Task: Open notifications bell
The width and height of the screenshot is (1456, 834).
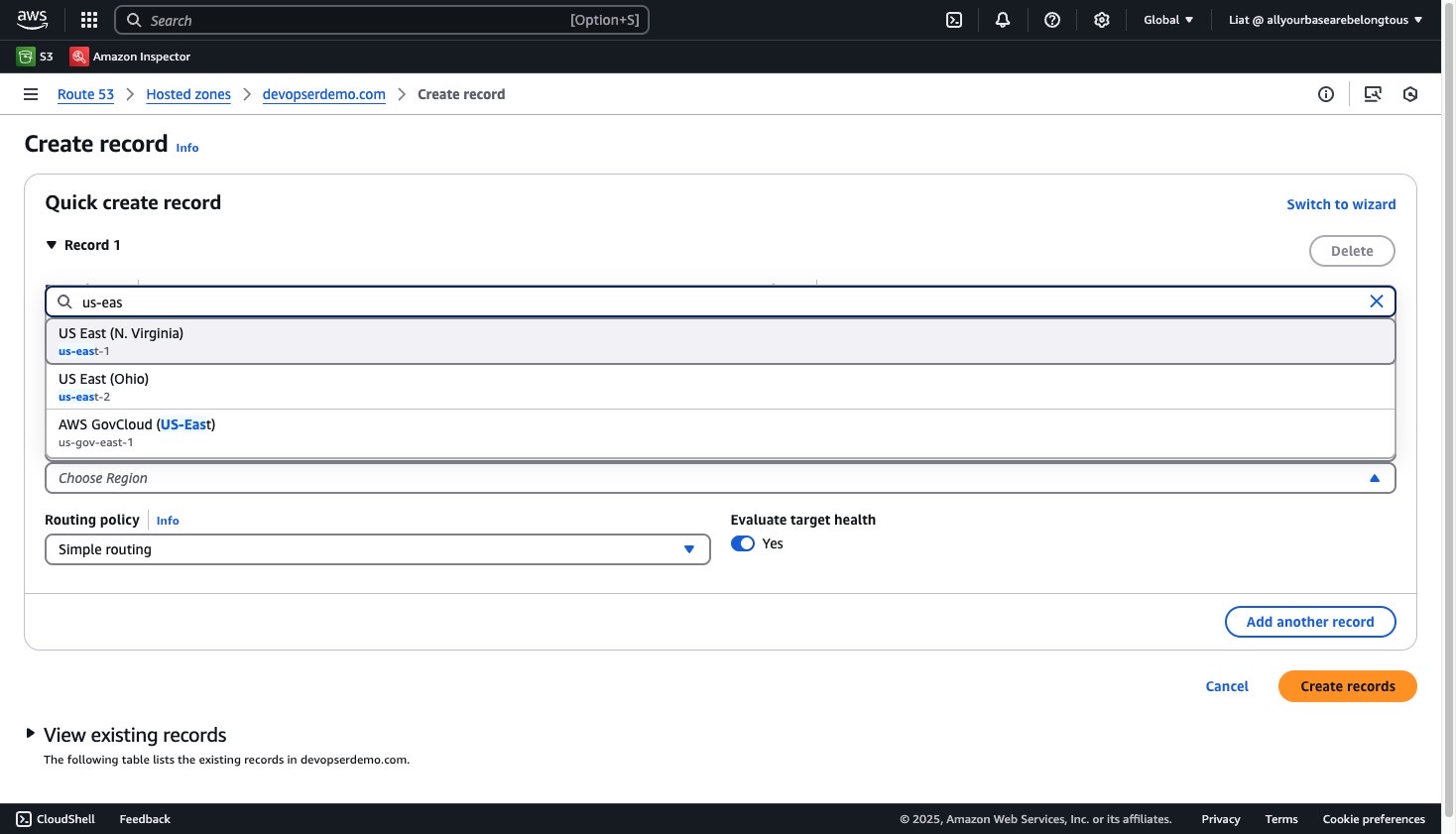Action: click(1003, 20)
